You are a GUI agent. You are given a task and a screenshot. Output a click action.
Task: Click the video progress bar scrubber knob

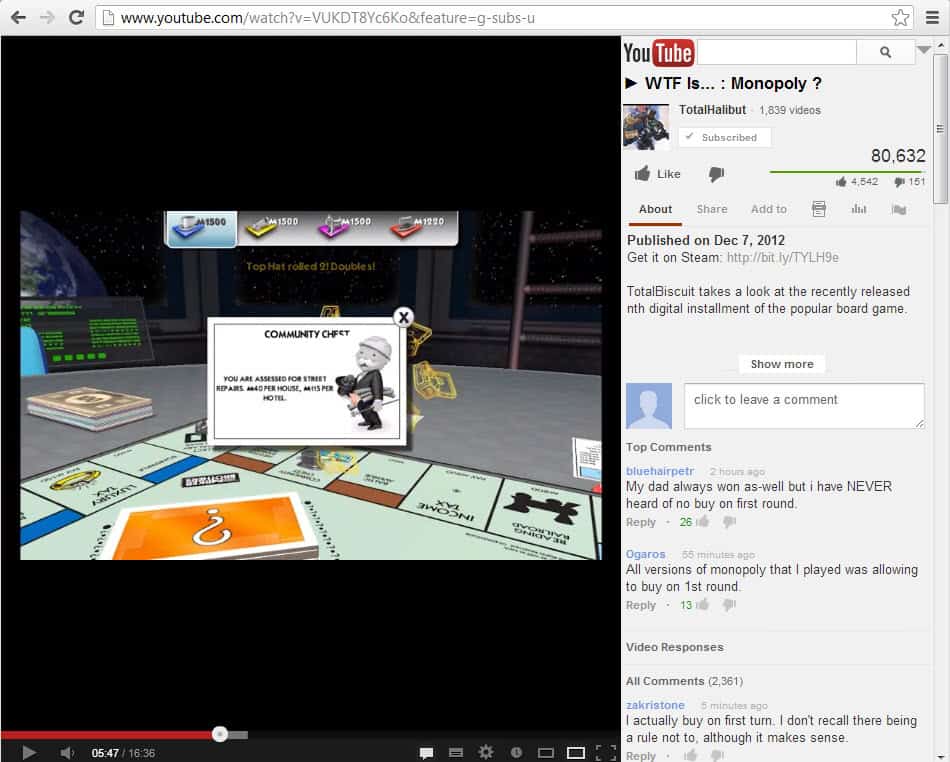220,734
